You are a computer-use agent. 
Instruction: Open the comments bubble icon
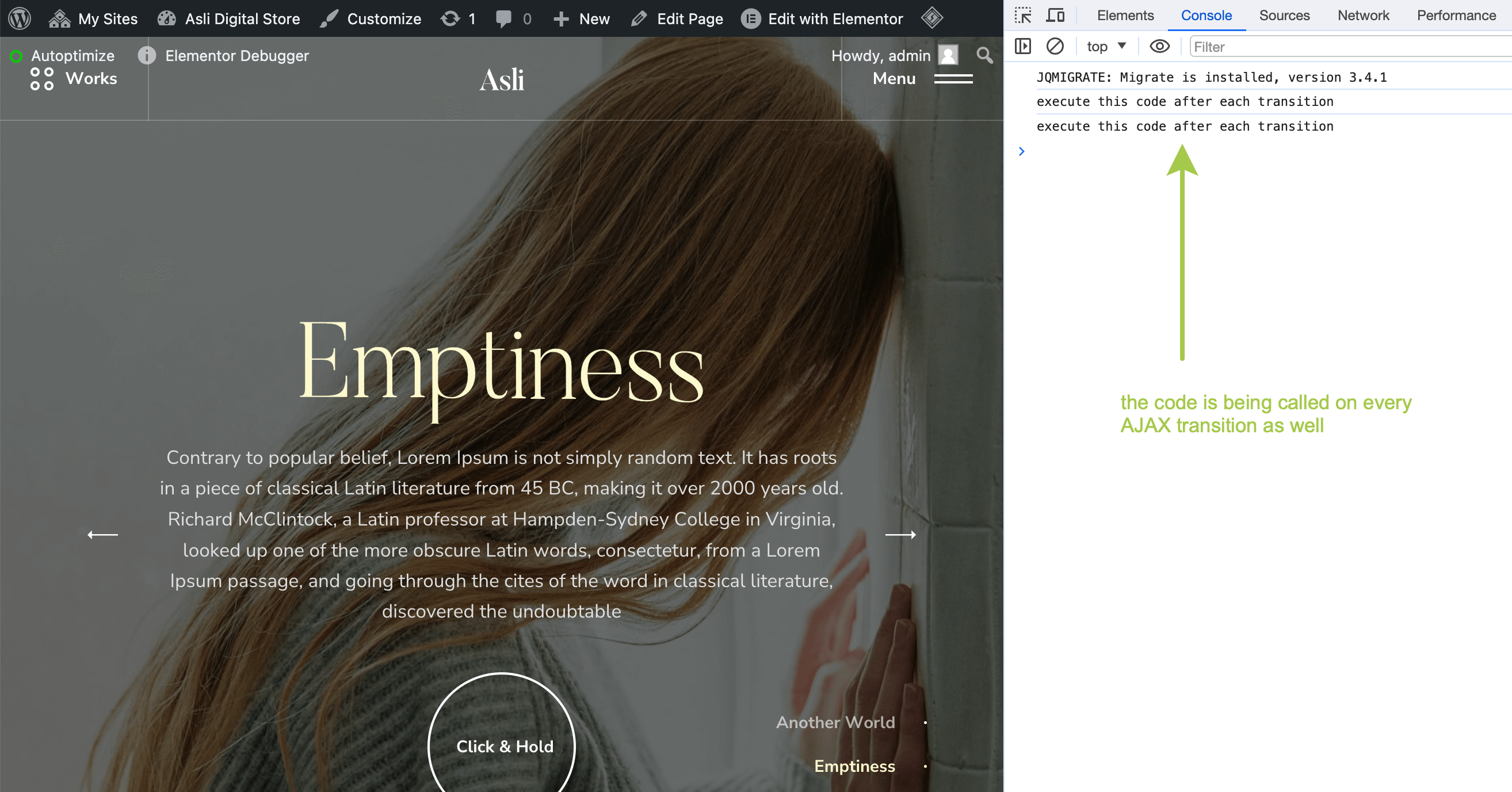(503, 18)
